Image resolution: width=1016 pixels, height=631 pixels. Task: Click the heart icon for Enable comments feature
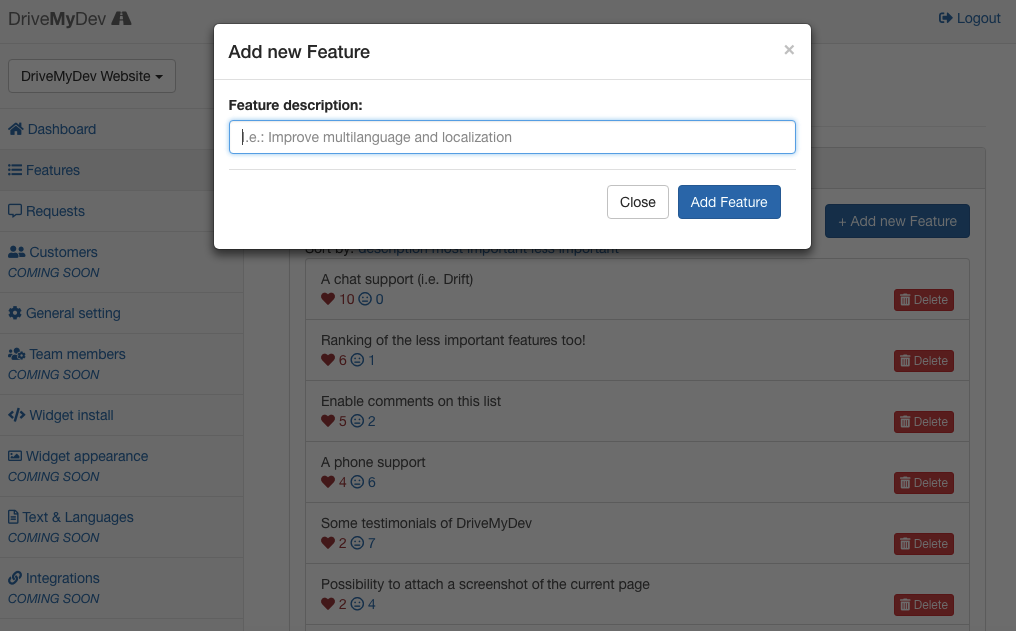coord(327,421)
